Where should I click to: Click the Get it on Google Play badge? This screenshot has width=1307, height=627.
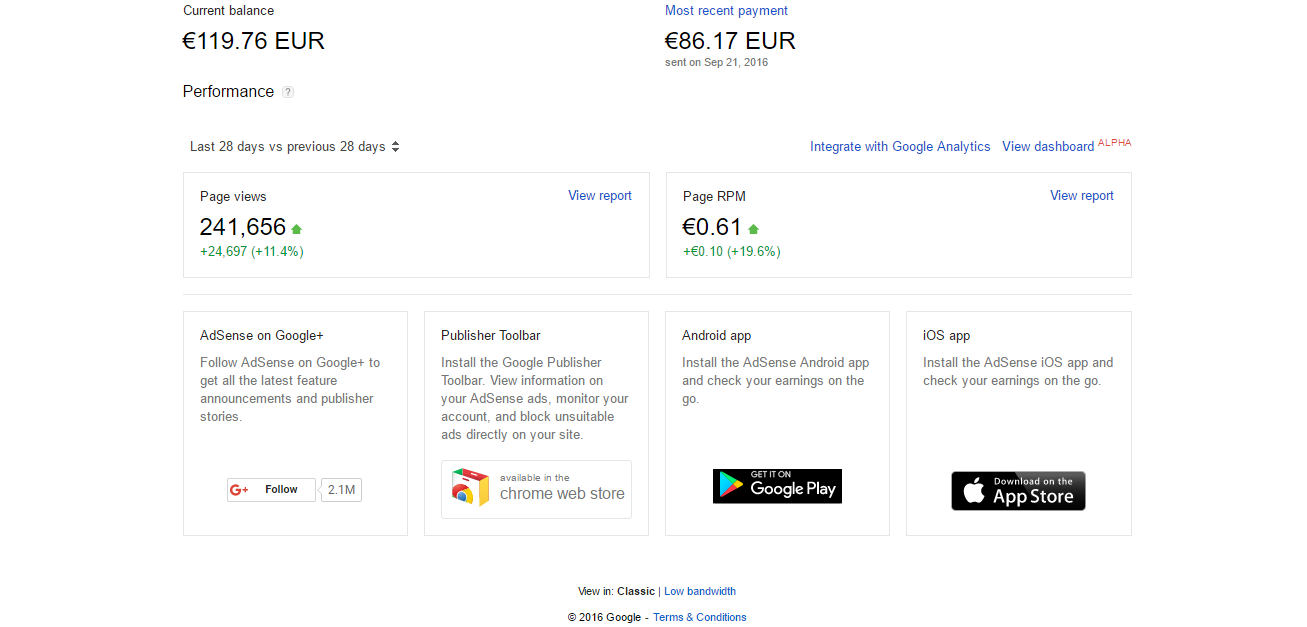[x=777, y=486]
